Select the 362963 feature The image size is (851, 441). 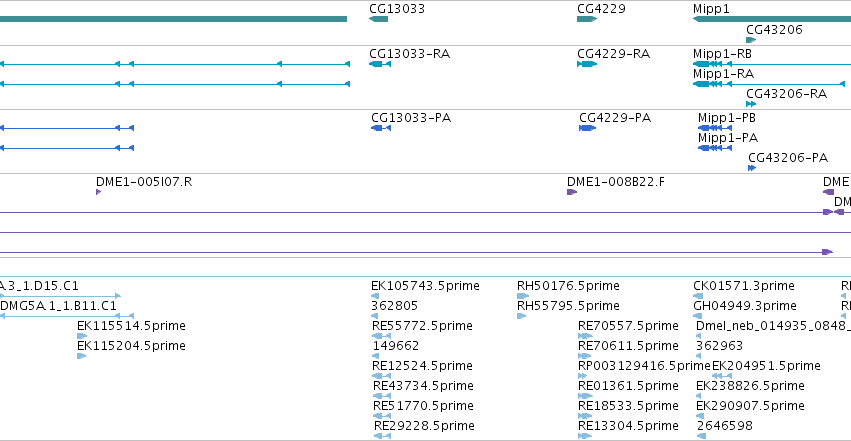click(720, 346)
